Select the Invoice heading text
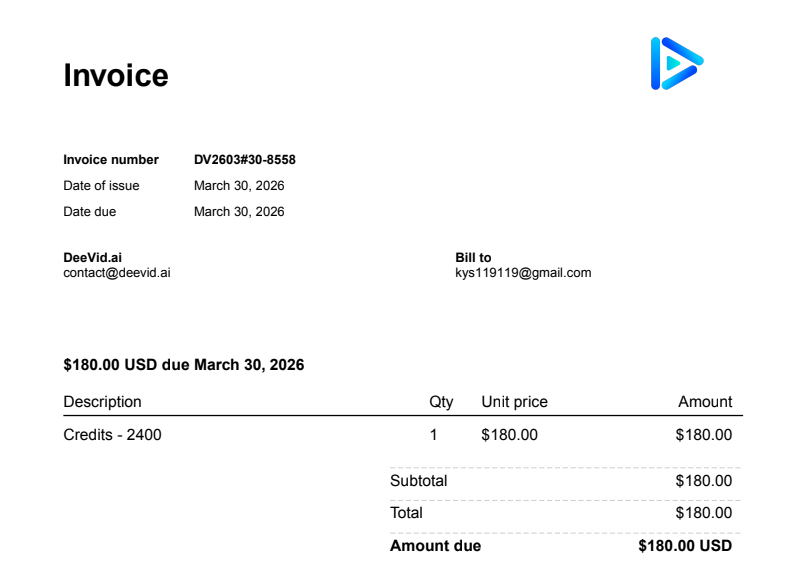786x587 pixels. pyautogui.click(x=116, y=76)
